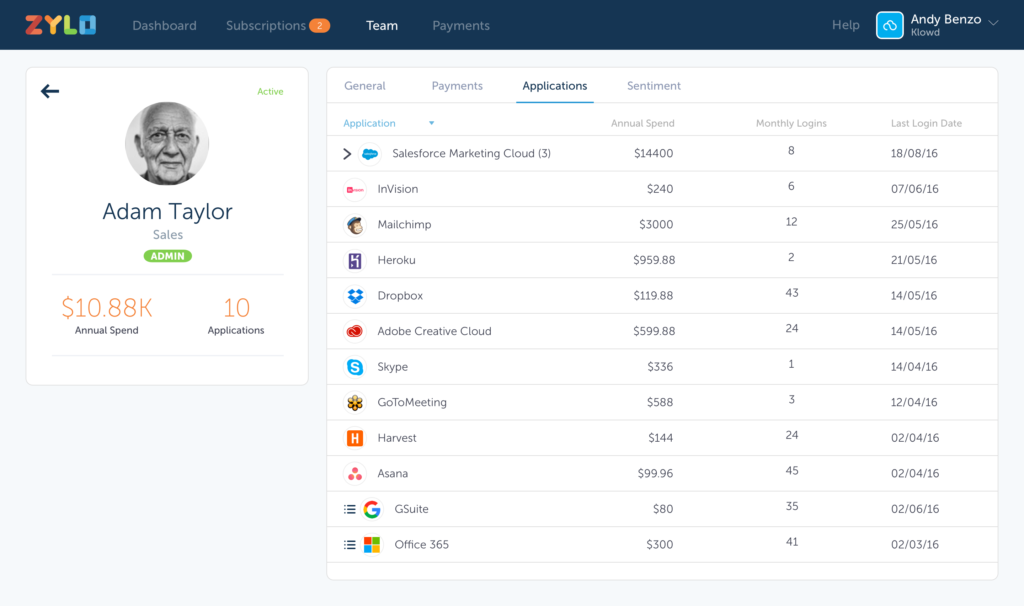This screenshot has height=606, width=1024.
Task: Click the Adobe Creative Cloud name
Action: tap(434, 331)
